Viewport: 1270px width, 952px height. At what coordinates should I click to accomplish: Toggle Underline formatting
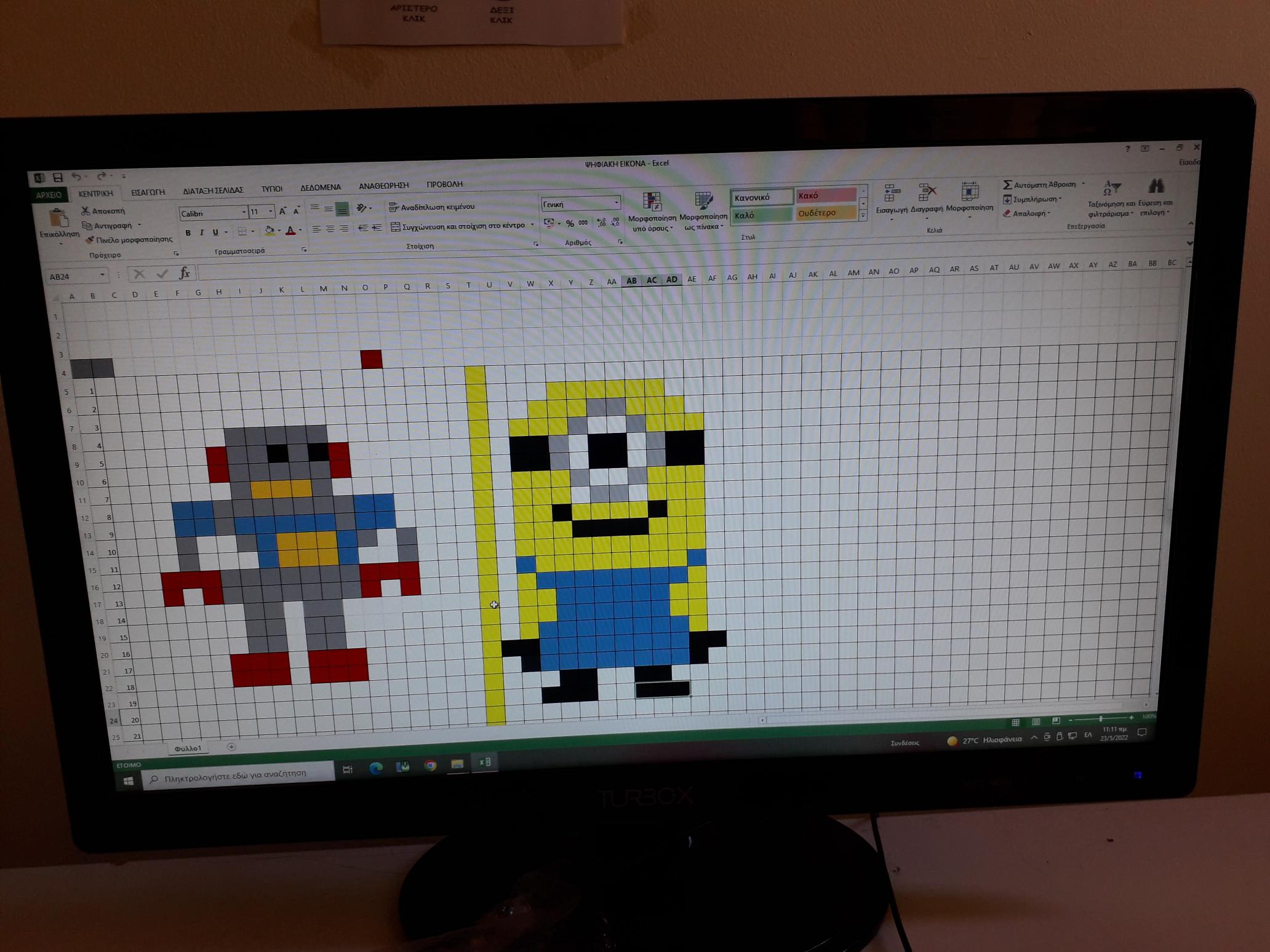tap(215, 232)
